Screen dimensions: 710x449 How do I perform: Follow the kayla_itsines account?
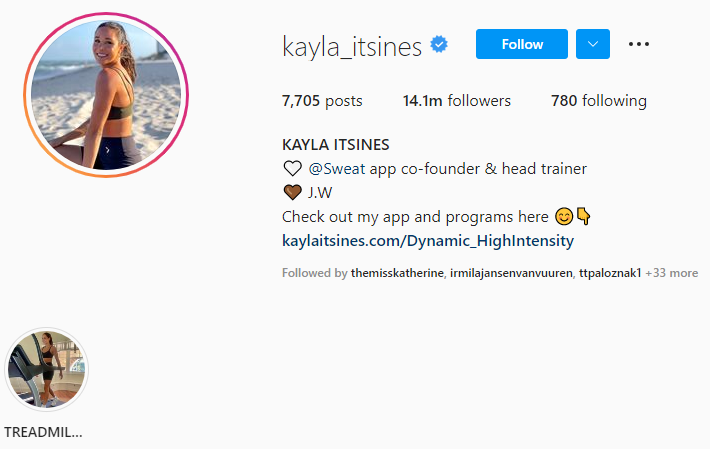click(x=522, y=44)
